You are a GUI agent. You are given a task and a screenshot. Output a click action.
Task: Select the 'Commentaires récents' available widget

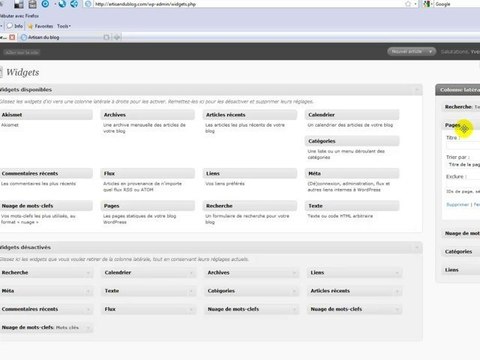click(46, 173)
